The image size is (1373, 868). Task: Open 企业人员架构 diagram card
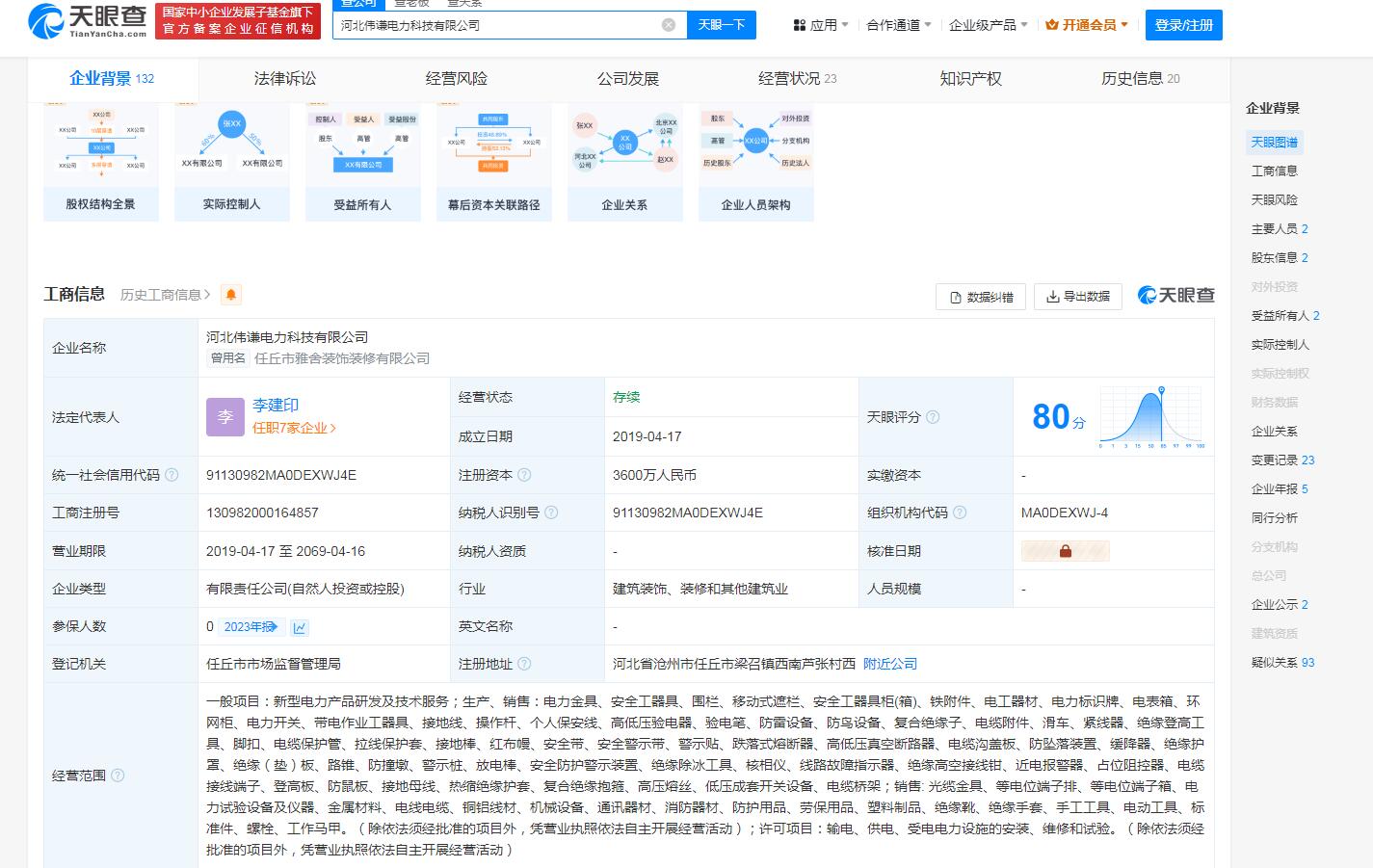tap(756, 161)
